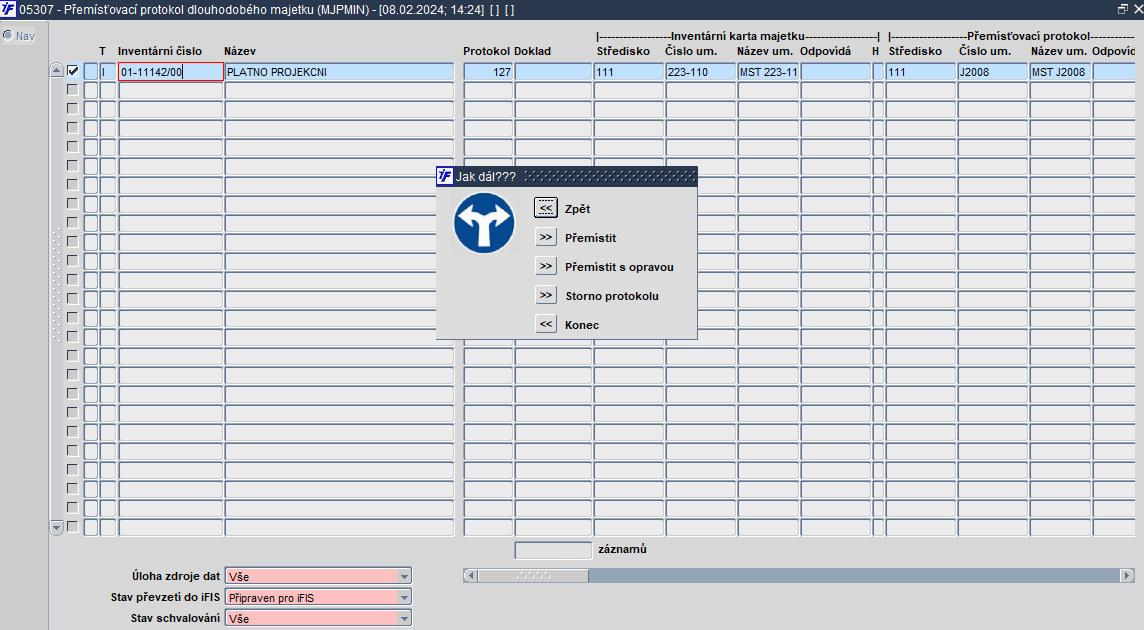Open the Stav schvalování dropdown
This screenshot has width=1144, height=630.
(x=403, y=618)
